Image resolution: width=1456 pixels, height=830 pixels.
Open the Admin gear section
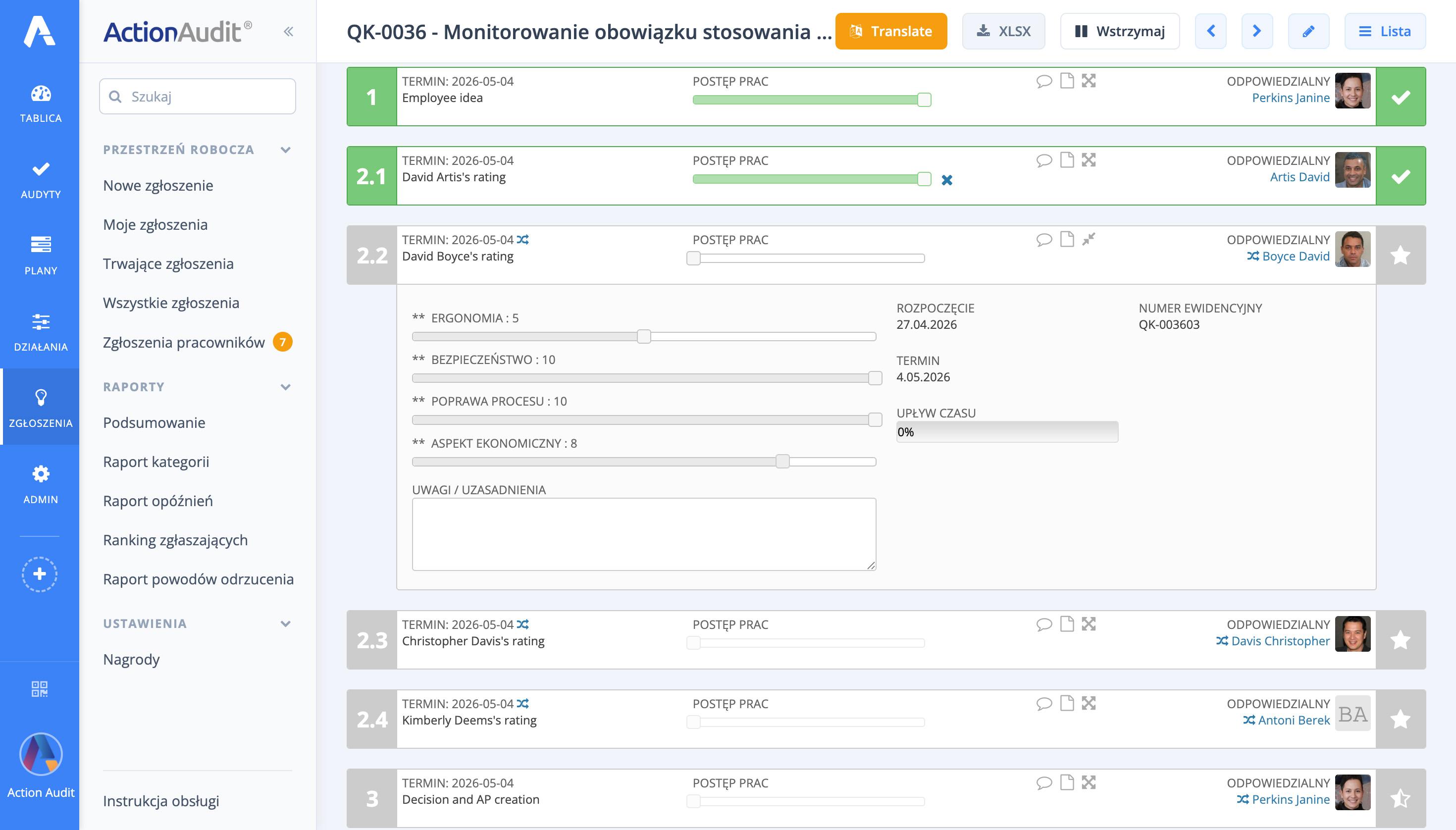[41, 484]
